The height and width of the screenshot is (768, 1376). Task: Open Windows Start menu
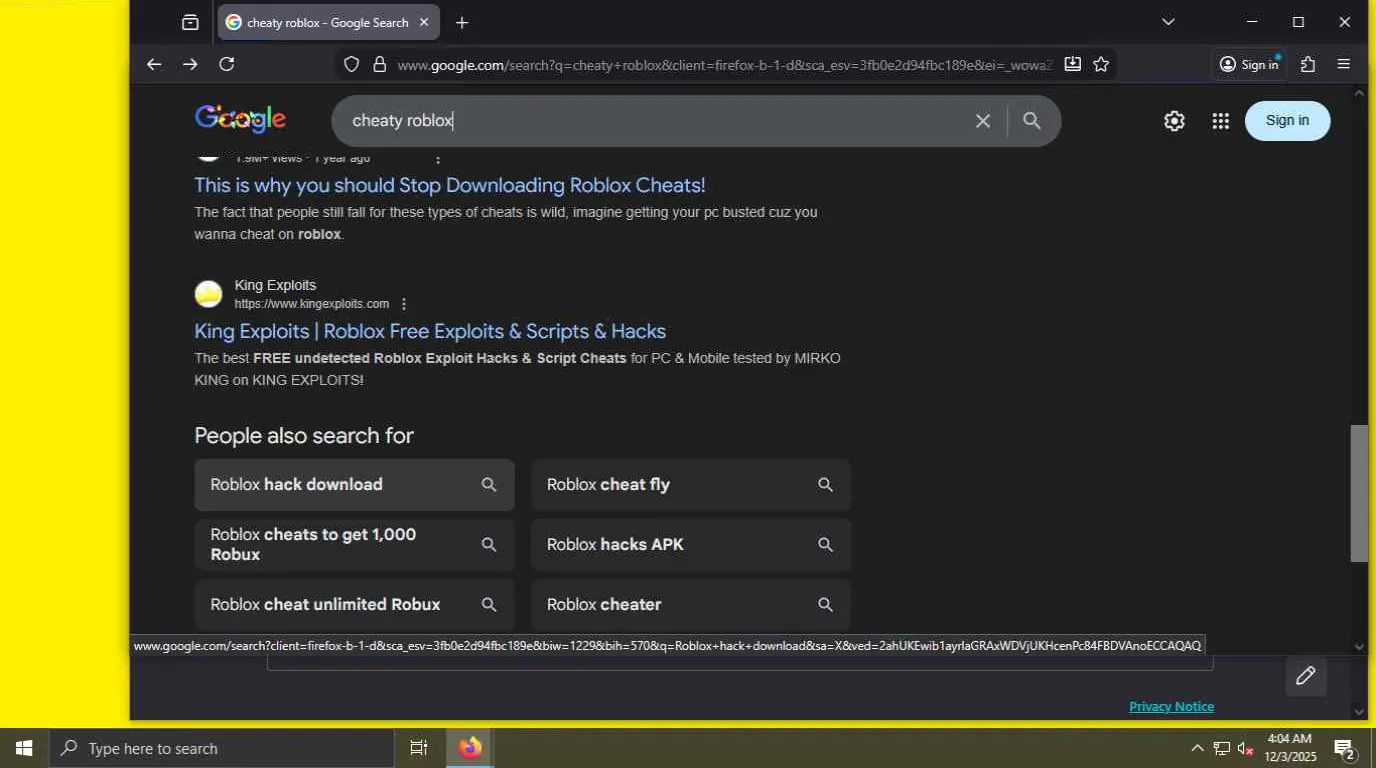(24, 748)
